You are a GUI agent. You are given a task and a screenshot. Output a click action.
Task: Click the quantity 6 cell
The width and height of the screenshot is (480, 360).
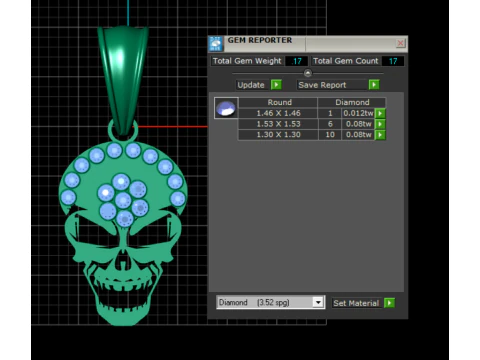(x=330, y=124)
